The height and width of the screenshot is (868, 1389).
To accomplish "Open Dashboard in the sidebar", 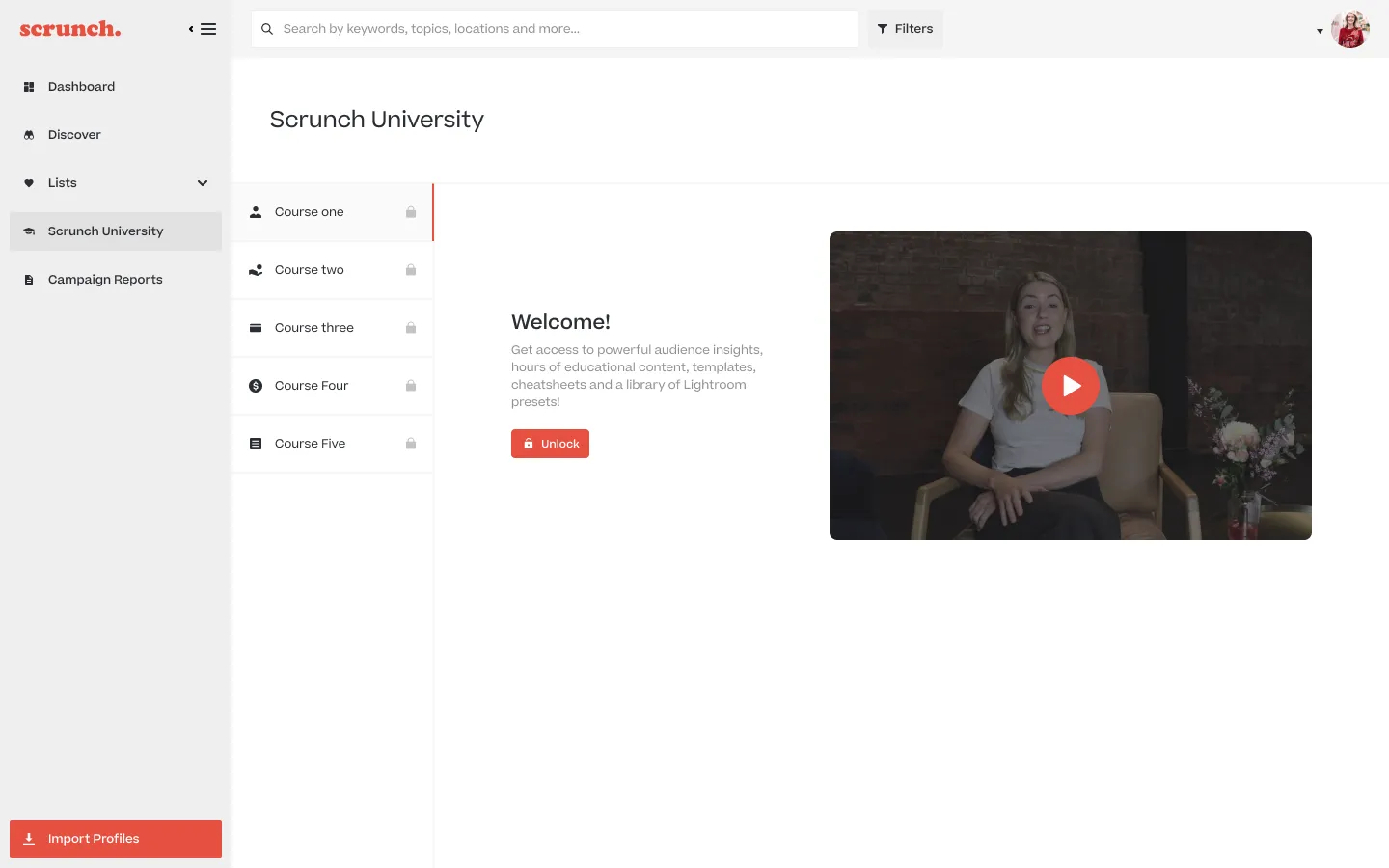I will (x=116, y=87).
